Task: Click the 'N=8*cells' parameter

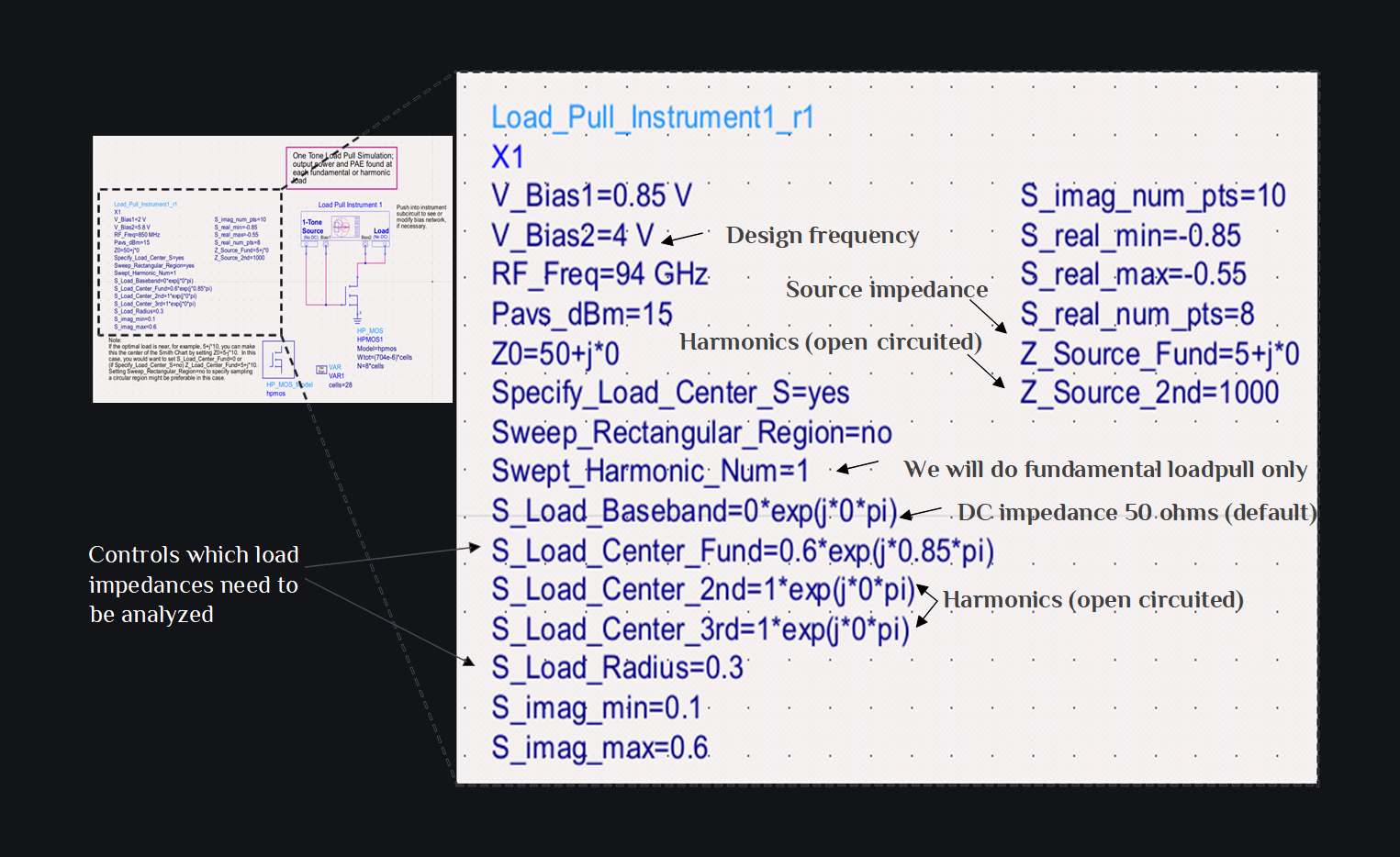Action: [x=370, y=366]
